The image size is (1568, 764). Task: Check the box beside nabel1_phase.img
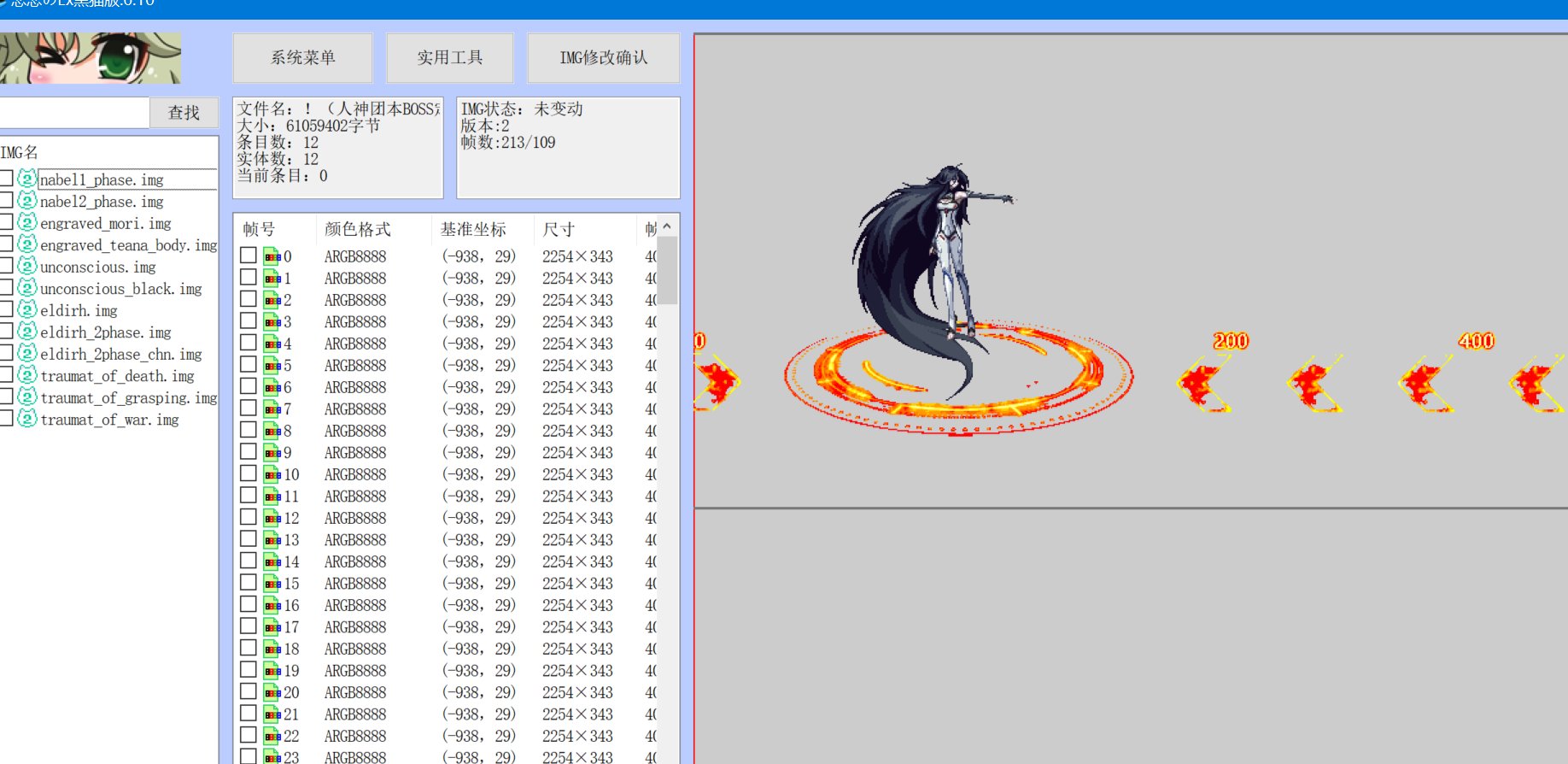[5, 179]
